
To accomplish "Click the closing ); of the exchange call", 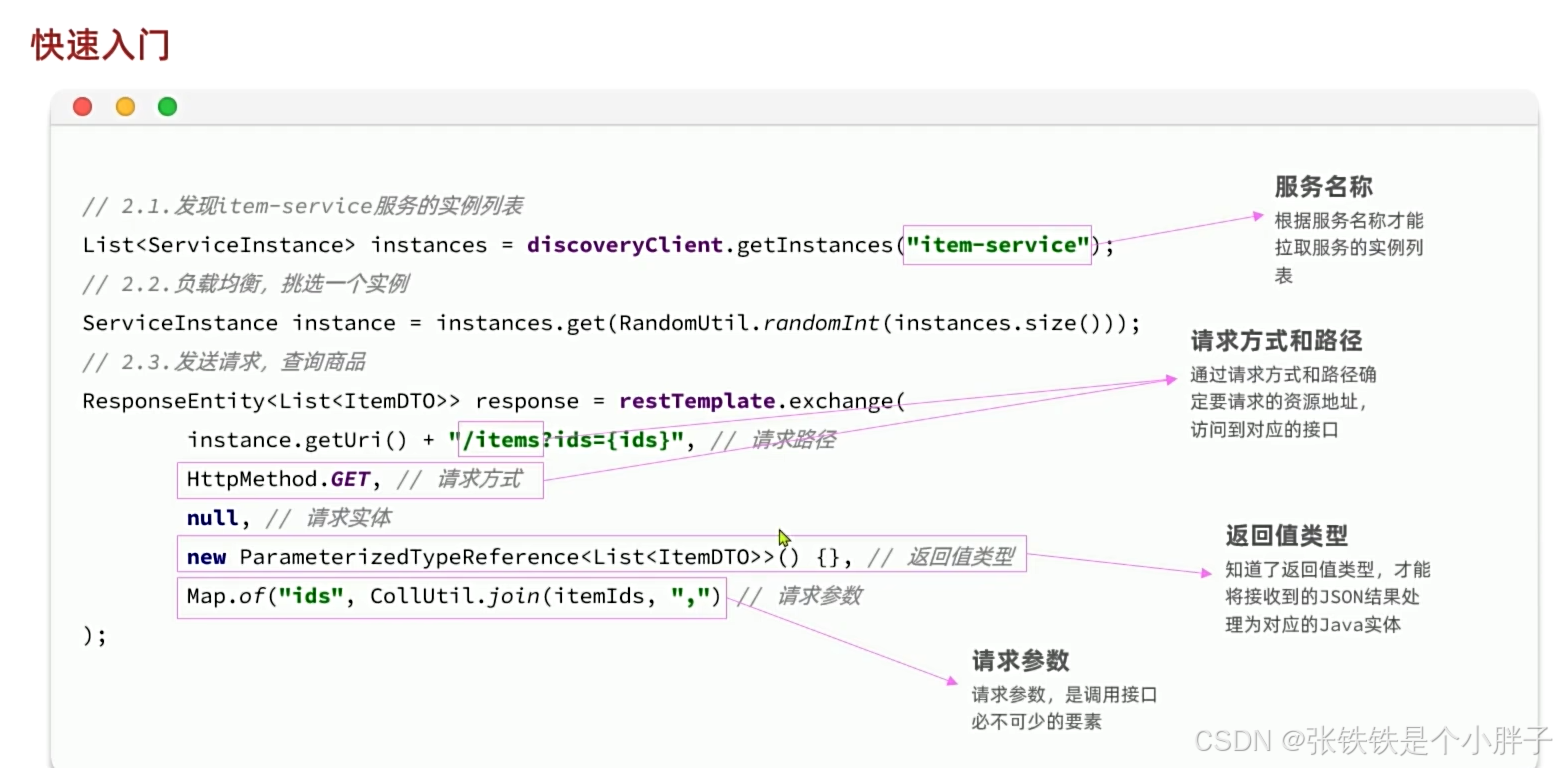I will [x=94, y=635].
